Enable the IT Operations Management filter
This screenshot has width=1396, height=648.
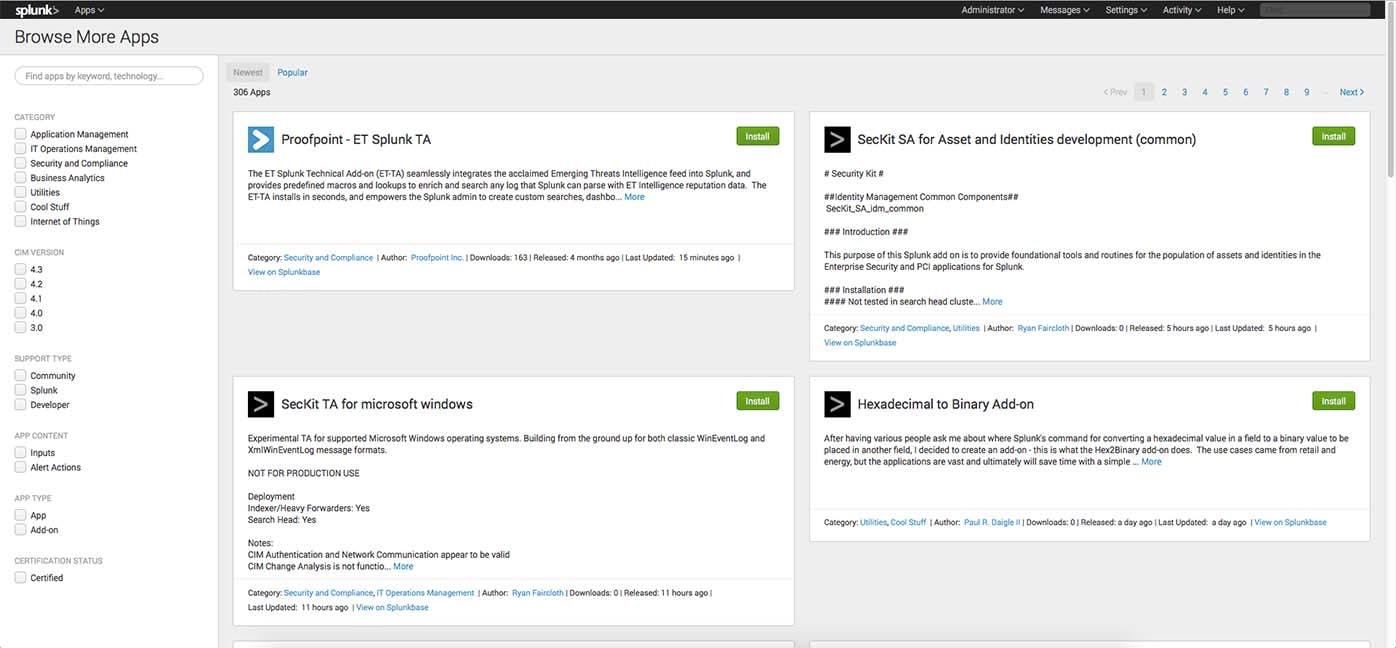[x=20, y=148]
